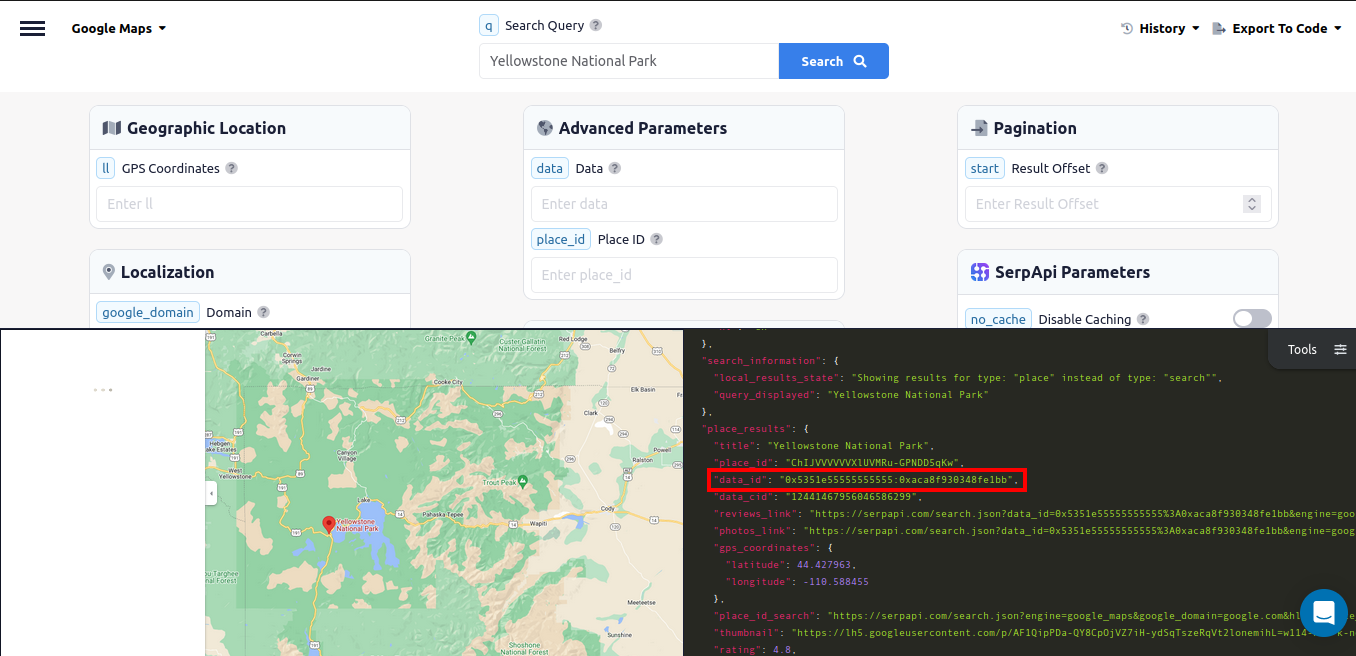Click the blue Search button
The height and width of the screenshot is (656, 1356).
834,61
